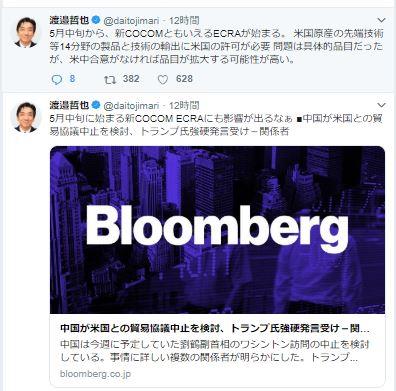Open the first tweet's chevron dropdown menu
This screenshot has width=396, height=391.
pos(381,20)
